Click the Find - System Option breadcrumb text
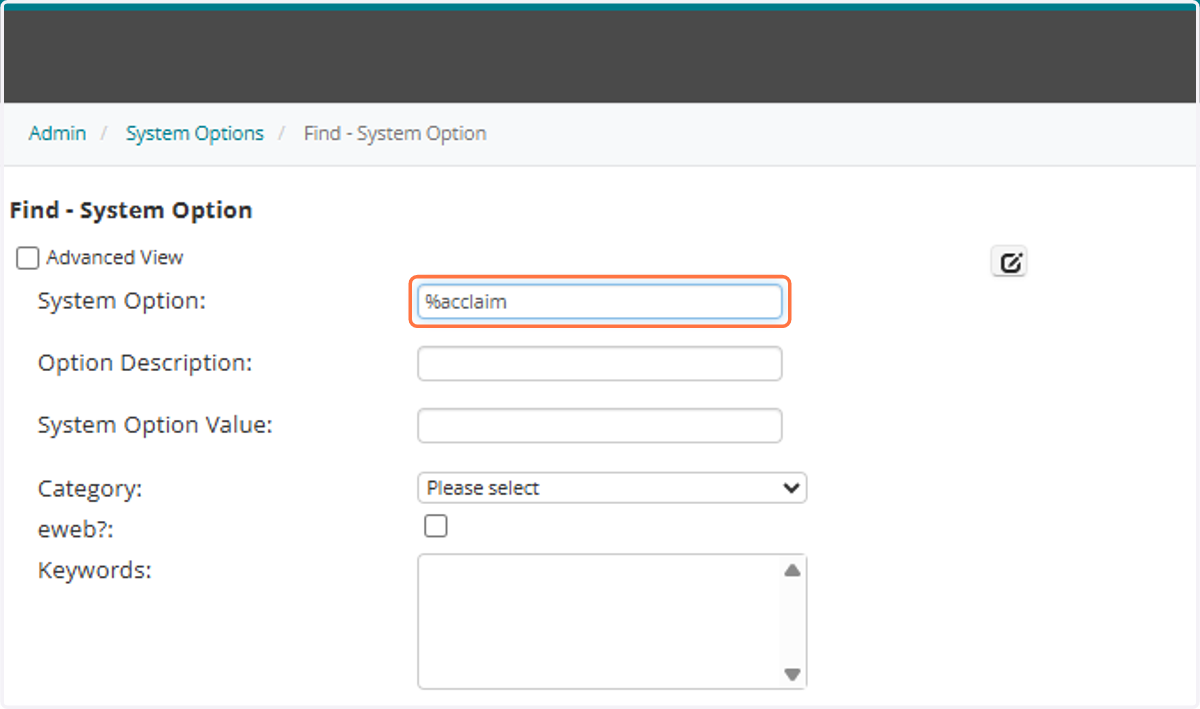 [395, 133]
